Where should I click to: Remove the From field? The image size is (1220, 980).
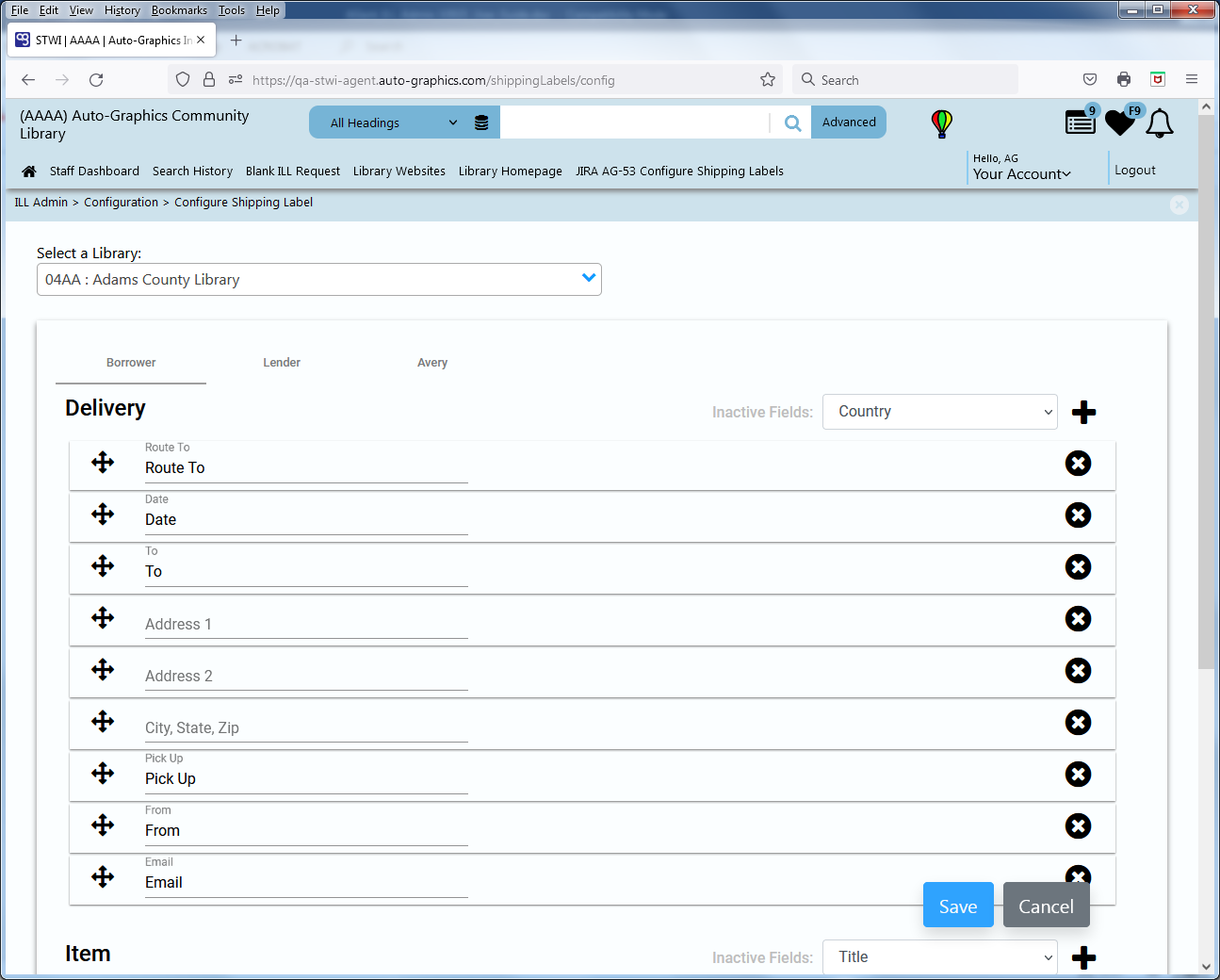1078,826
